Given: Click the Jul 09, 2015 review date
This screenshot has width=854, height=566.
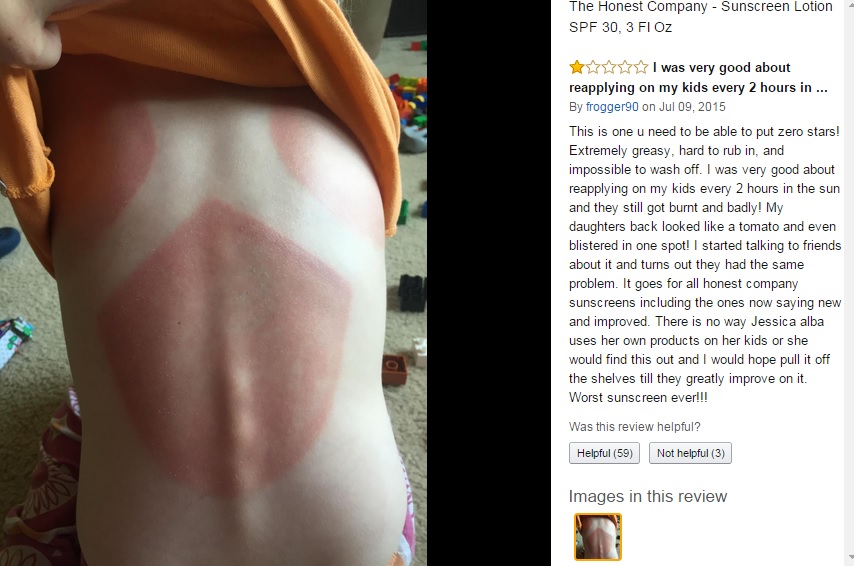Looking at the screenshot, I should point(692,107).
